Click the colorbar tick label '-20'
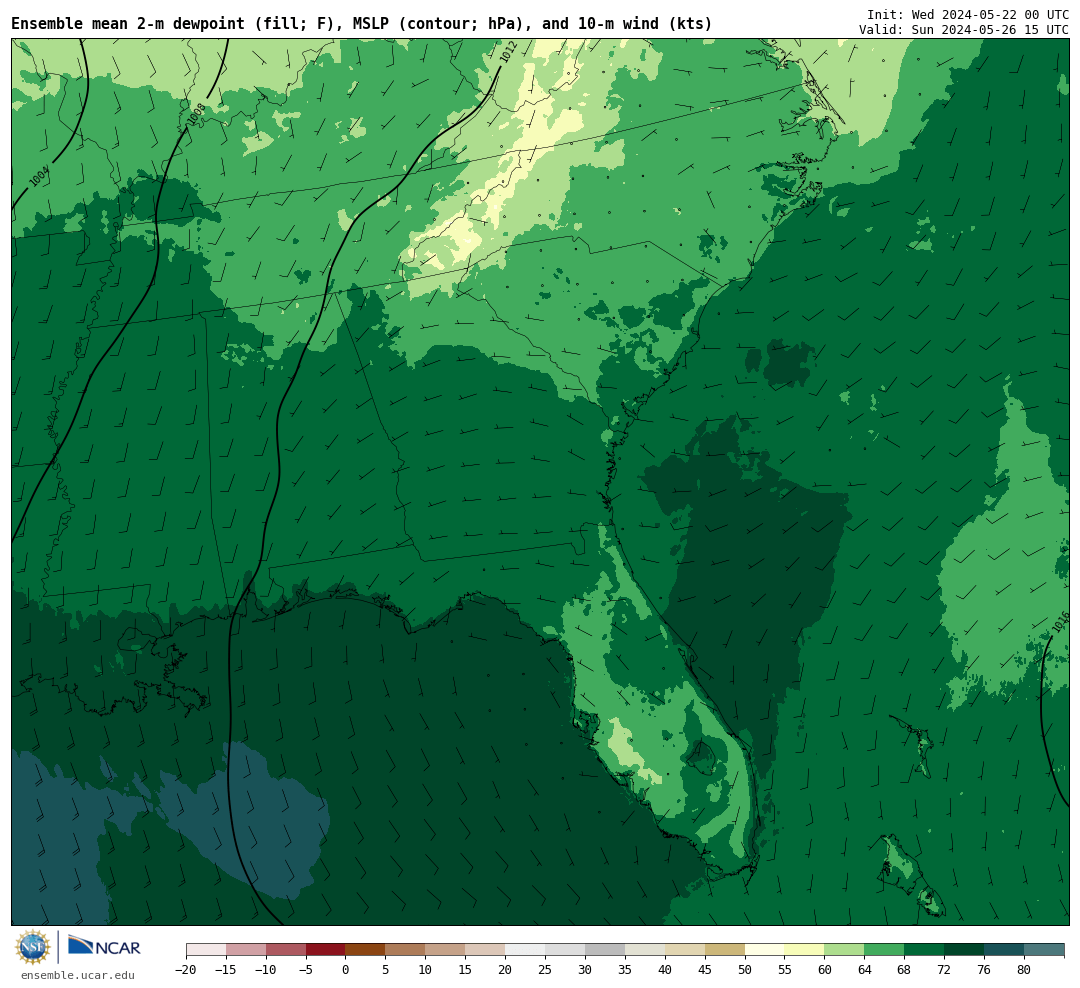This screenshot has height=988, width=1080. point(186,969)
